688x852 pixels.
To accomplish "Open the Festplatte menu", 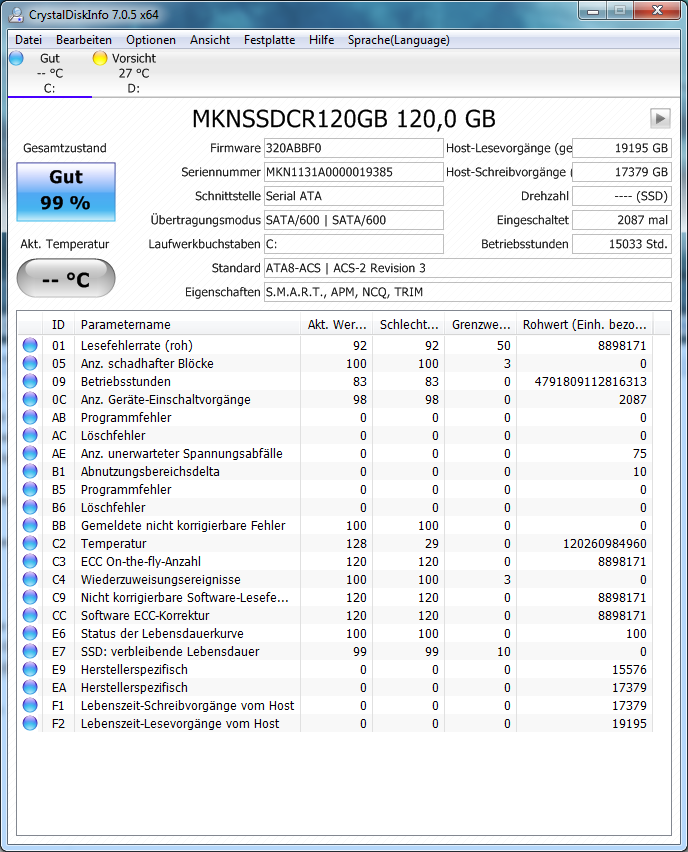I will coord(269,40).
